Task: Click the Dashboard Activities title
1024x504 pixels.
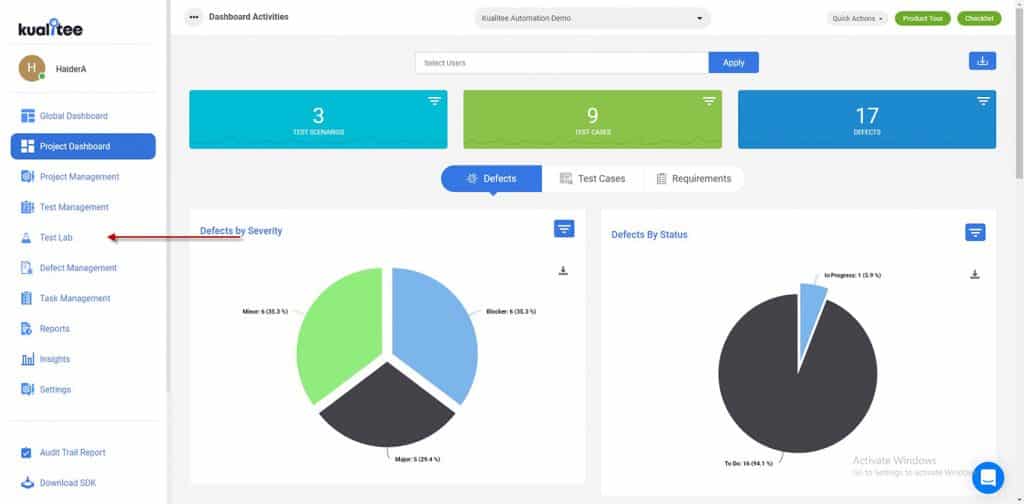Action: point(248,17)
